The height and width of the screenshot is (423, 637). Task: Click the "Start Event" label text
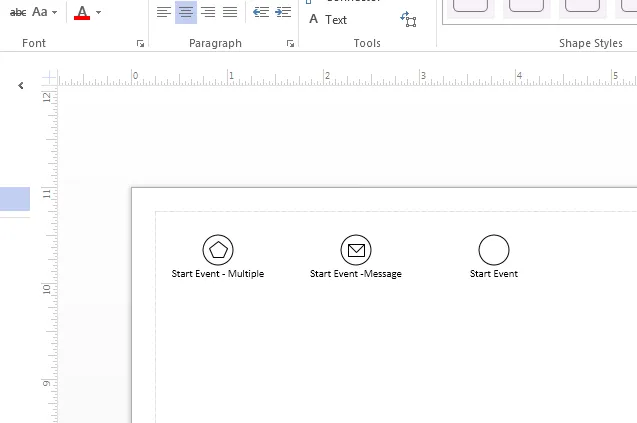point(494,274)
